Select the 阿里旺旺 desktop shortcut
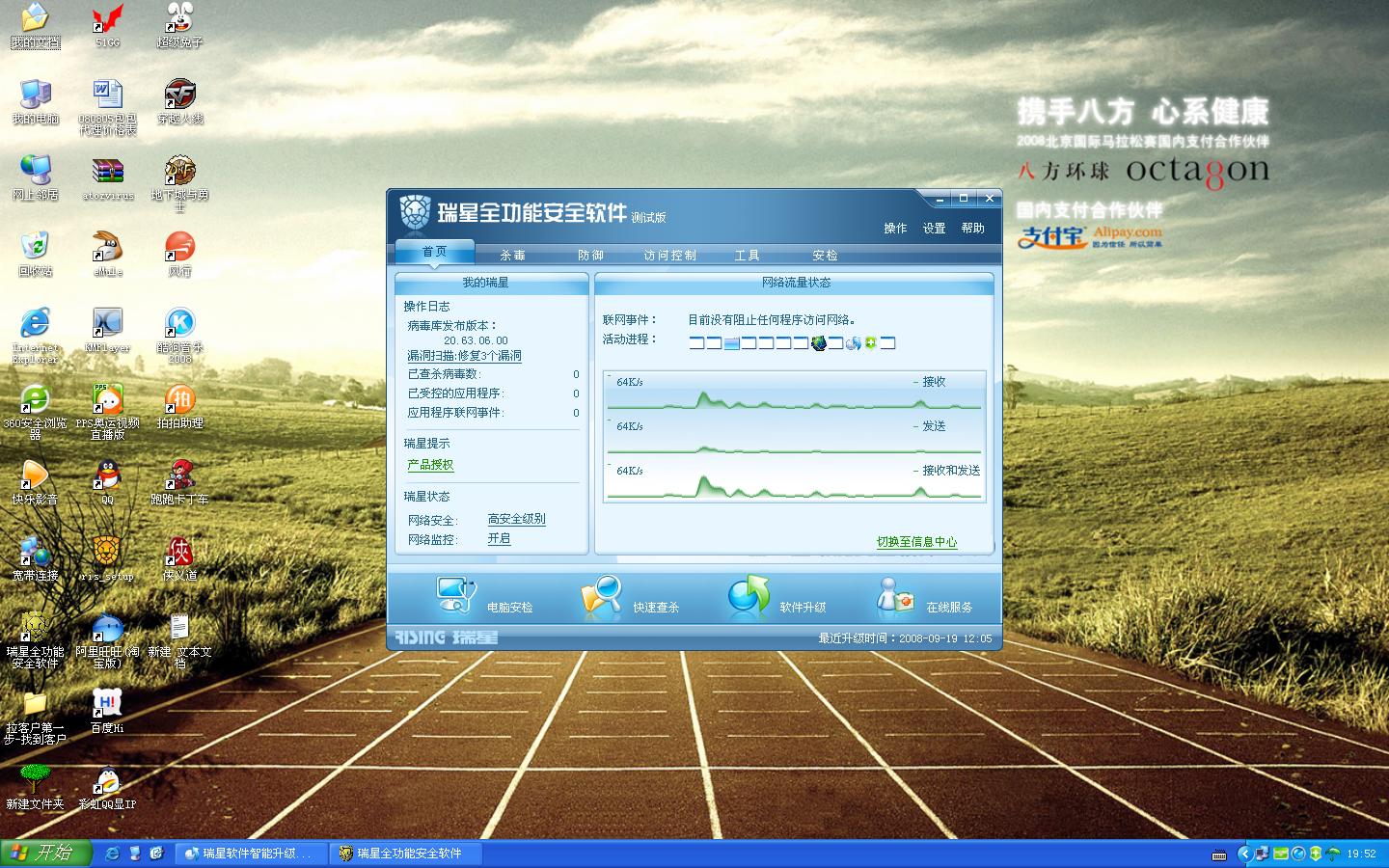The height and width of the screenshot is (868, 1389). [x=108, y=640]
